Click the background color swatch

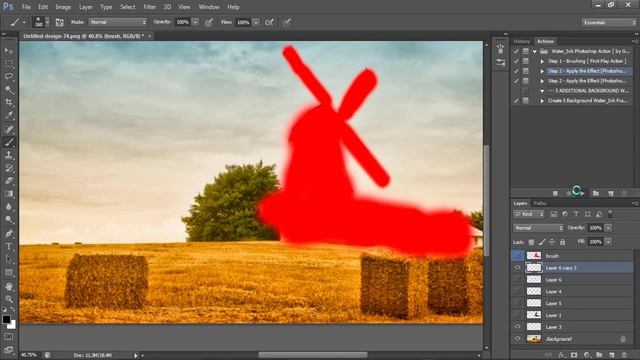[x=12, y=325]
